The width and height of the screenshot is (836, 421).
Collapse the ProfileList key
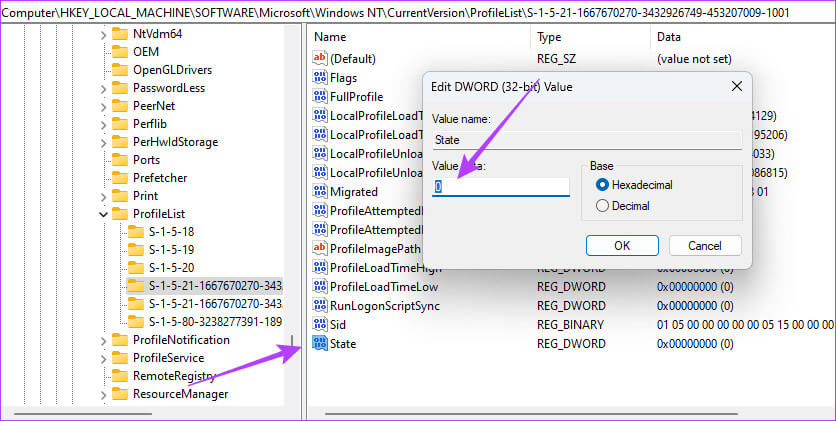103,214
